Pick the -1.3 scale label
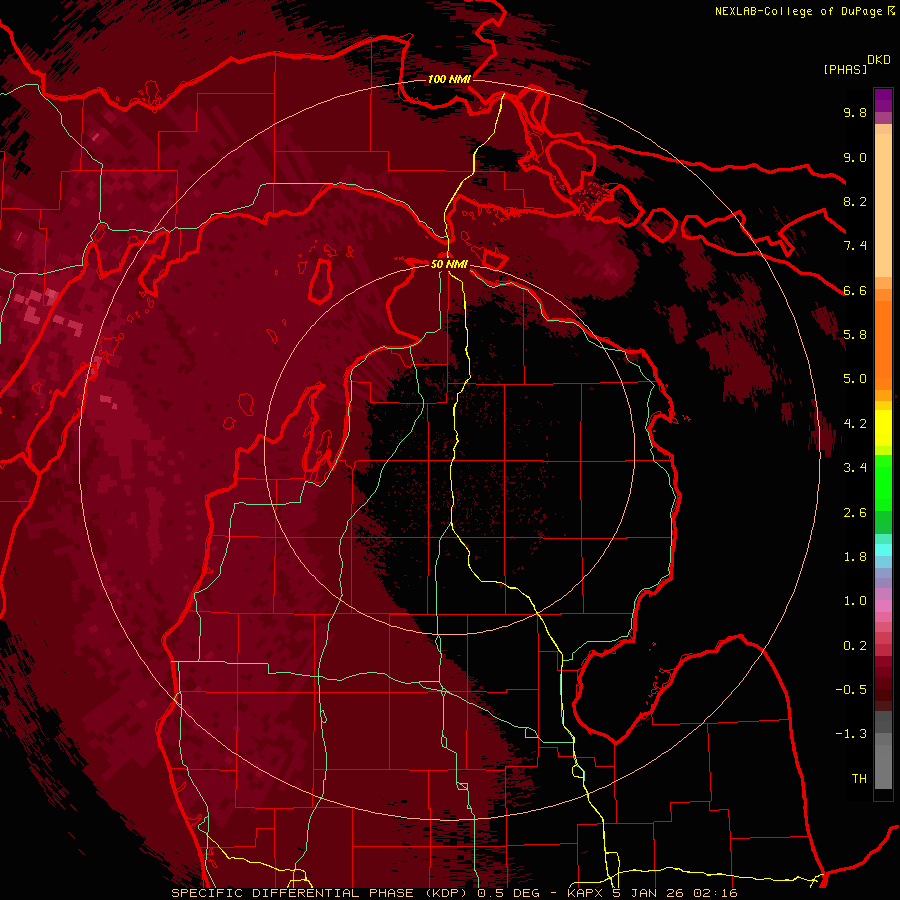Image resolution: width=900 pixels, height=900 pixels. click(851, 734)
